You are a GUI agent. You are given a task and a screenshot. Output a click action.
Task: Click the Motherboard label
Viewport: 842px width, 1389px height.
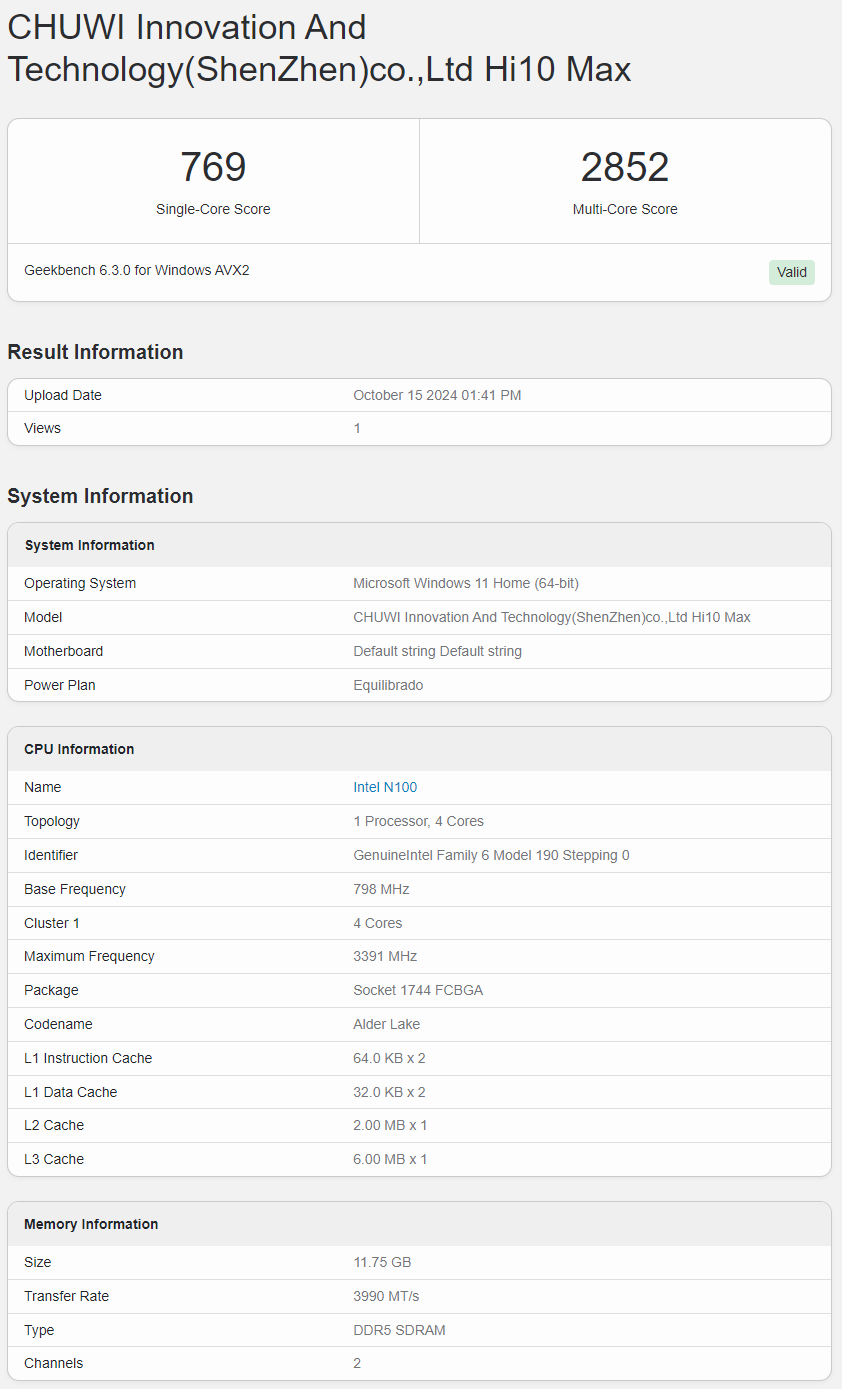(x=63, y=651)
